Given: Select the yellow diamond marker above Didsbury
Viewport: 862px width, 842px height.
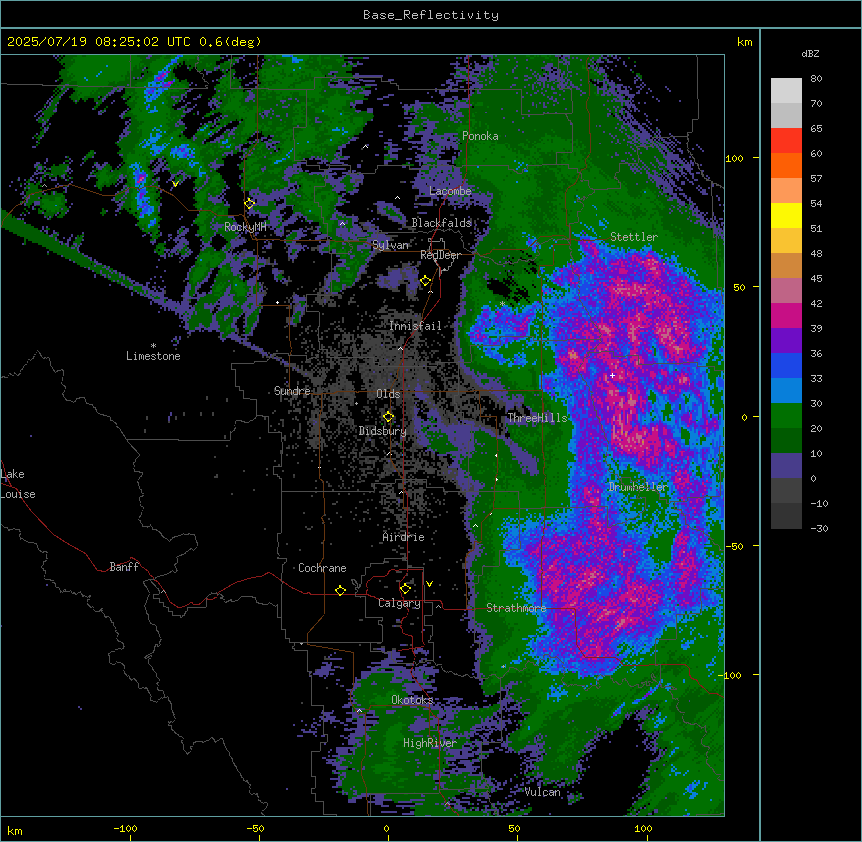Looking at the screenshot, I should pos(389,417).
